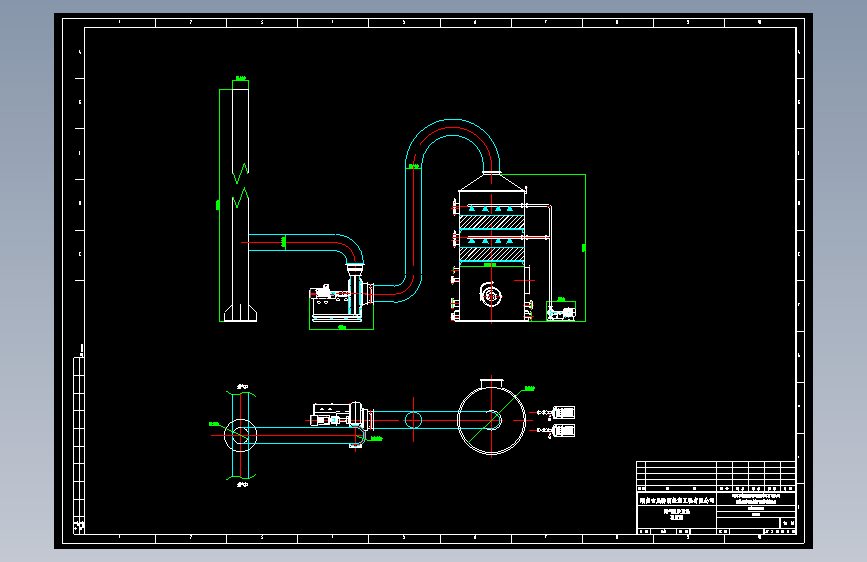
Task: Click the zigzag break line on chimney
Action: (x=240, y=186)
